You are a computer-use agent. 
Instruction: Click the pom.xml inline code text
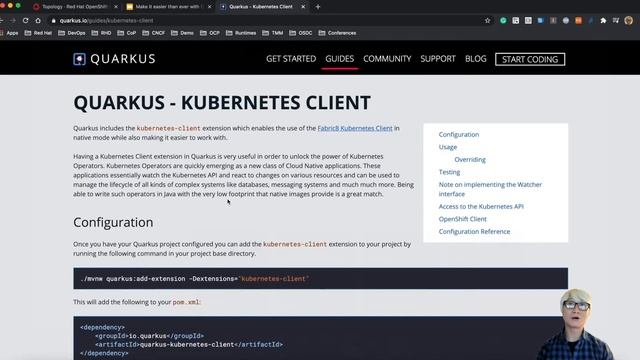(x=186, y=302)
